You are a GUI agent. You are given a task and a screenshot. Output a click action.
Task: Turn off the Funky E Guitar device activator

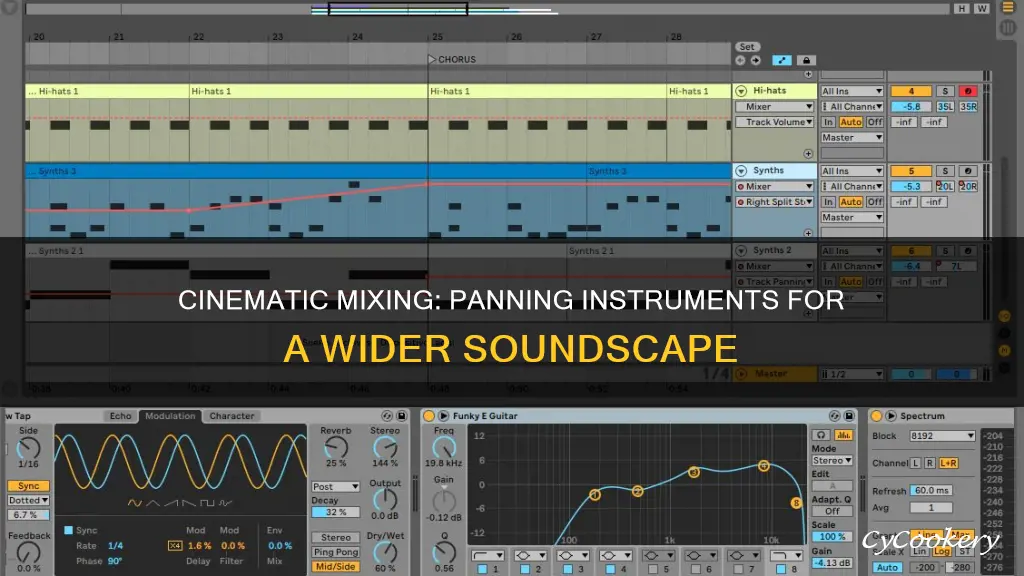(428, 416)
